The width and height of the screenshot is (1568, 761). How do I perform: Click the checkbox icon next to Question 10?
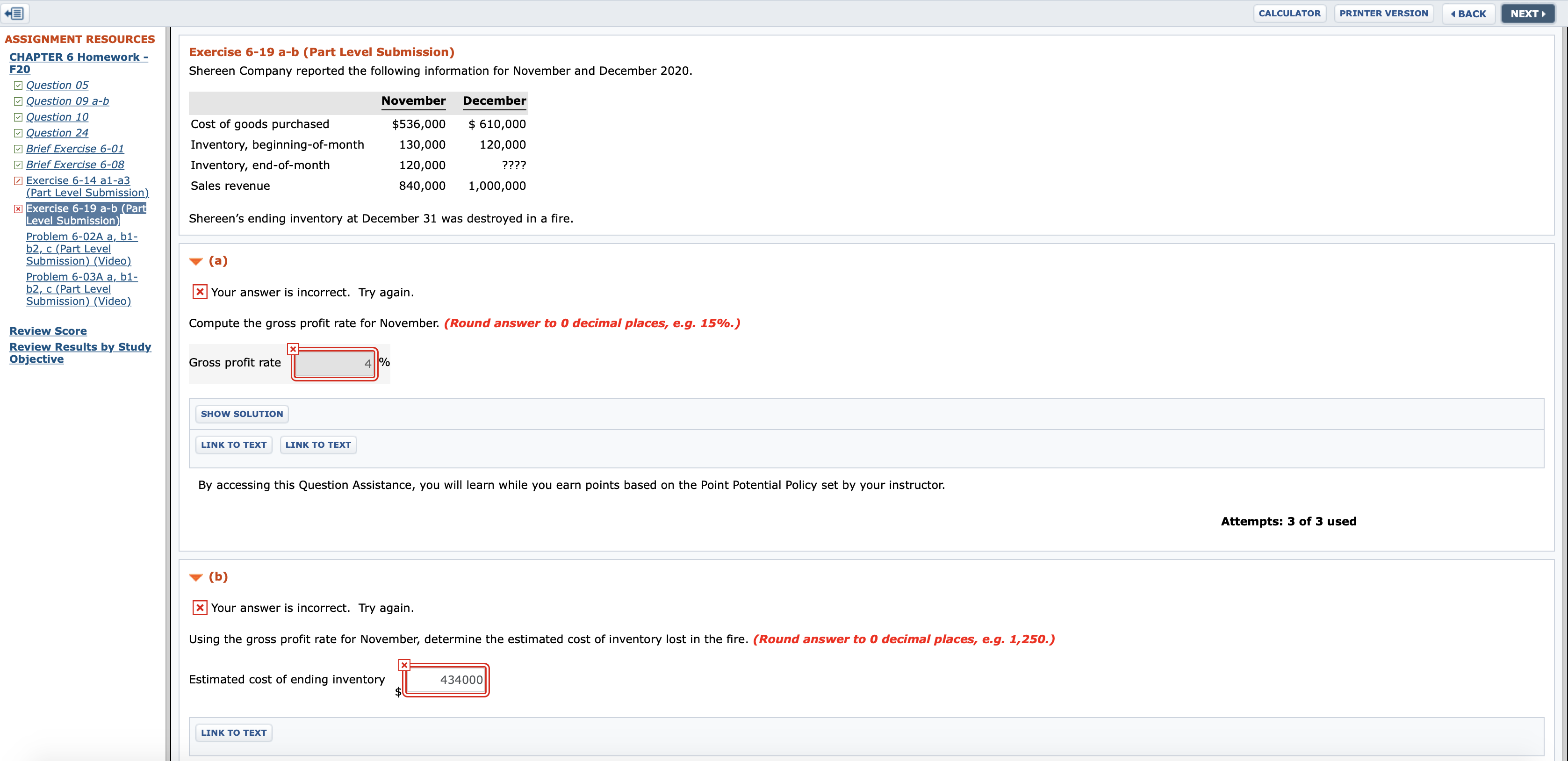[18, 117]
